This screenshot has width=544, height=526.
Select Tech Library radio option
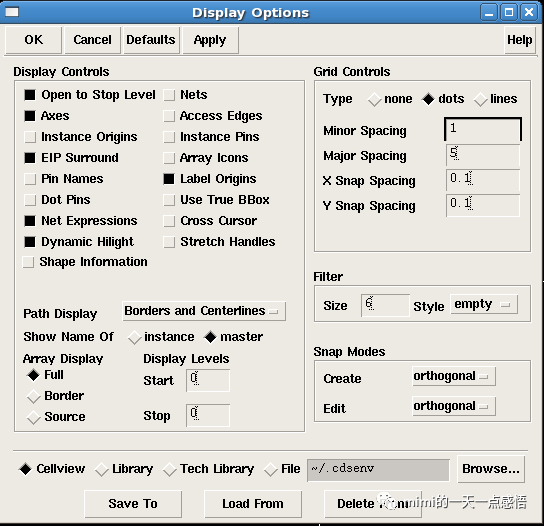click(x=170, y=470)
